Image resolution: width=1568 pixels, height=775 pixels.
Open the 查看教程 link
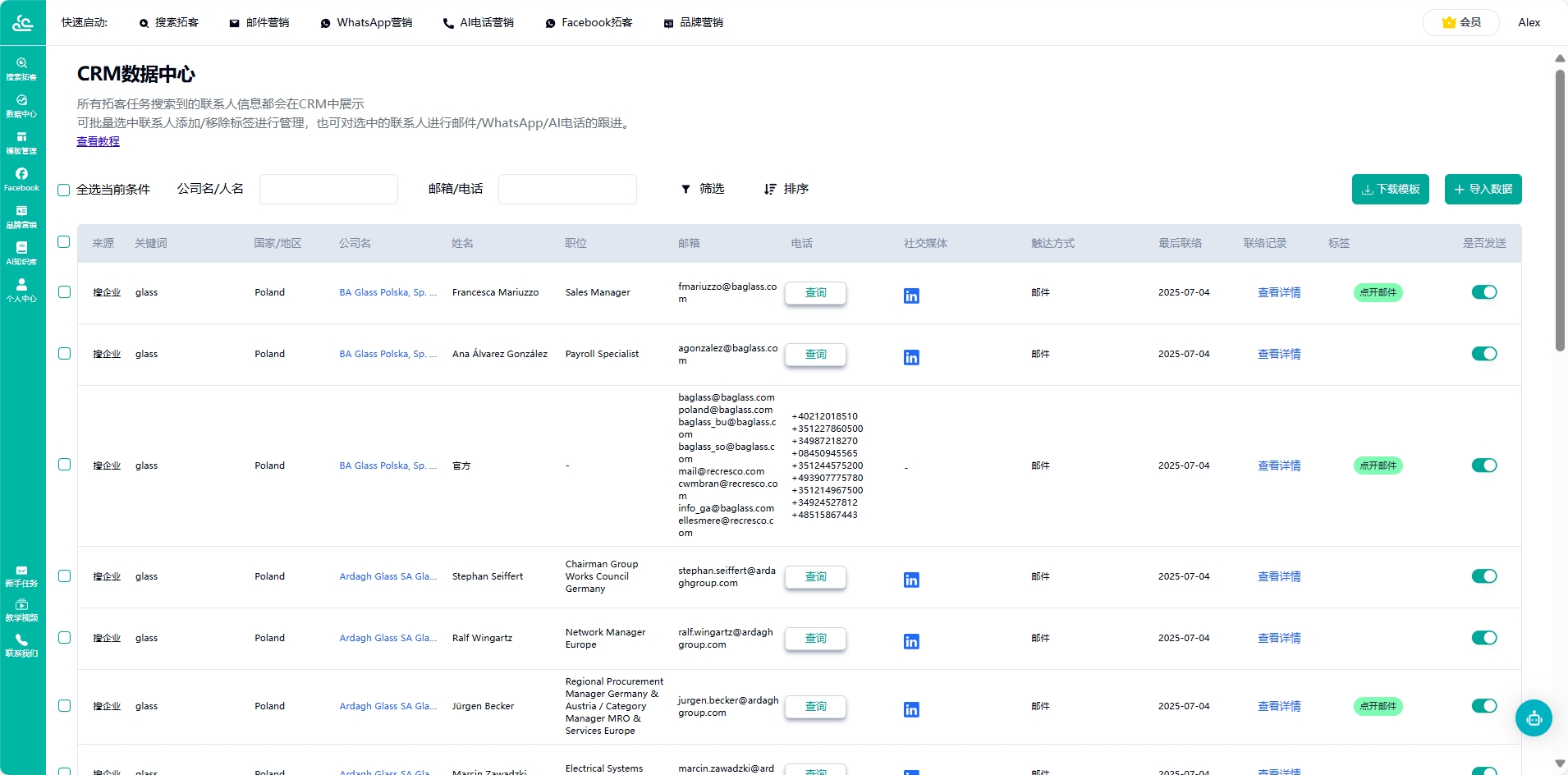99,141
